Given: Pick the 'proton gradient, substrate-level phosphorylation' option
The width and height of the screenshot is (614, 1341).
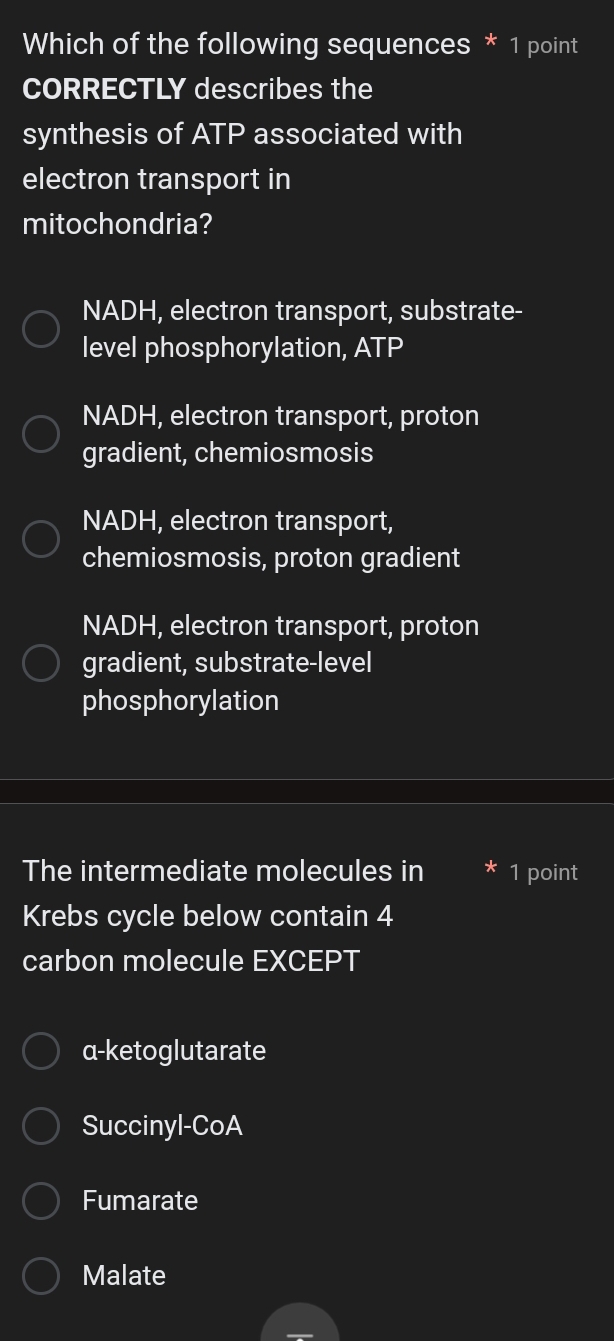Looking at the screenshot, I should 41,662.
